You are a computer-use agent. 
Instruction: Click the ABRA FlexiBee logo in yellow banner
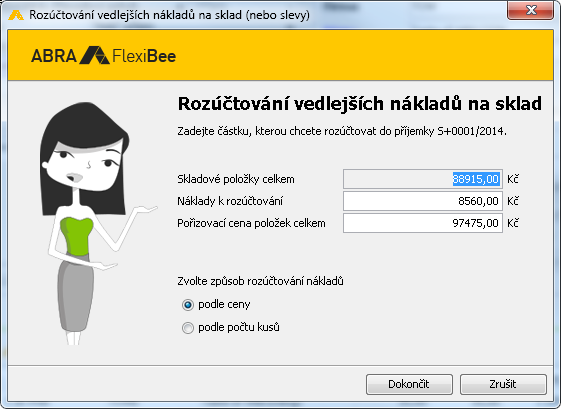tap(103, 55)
